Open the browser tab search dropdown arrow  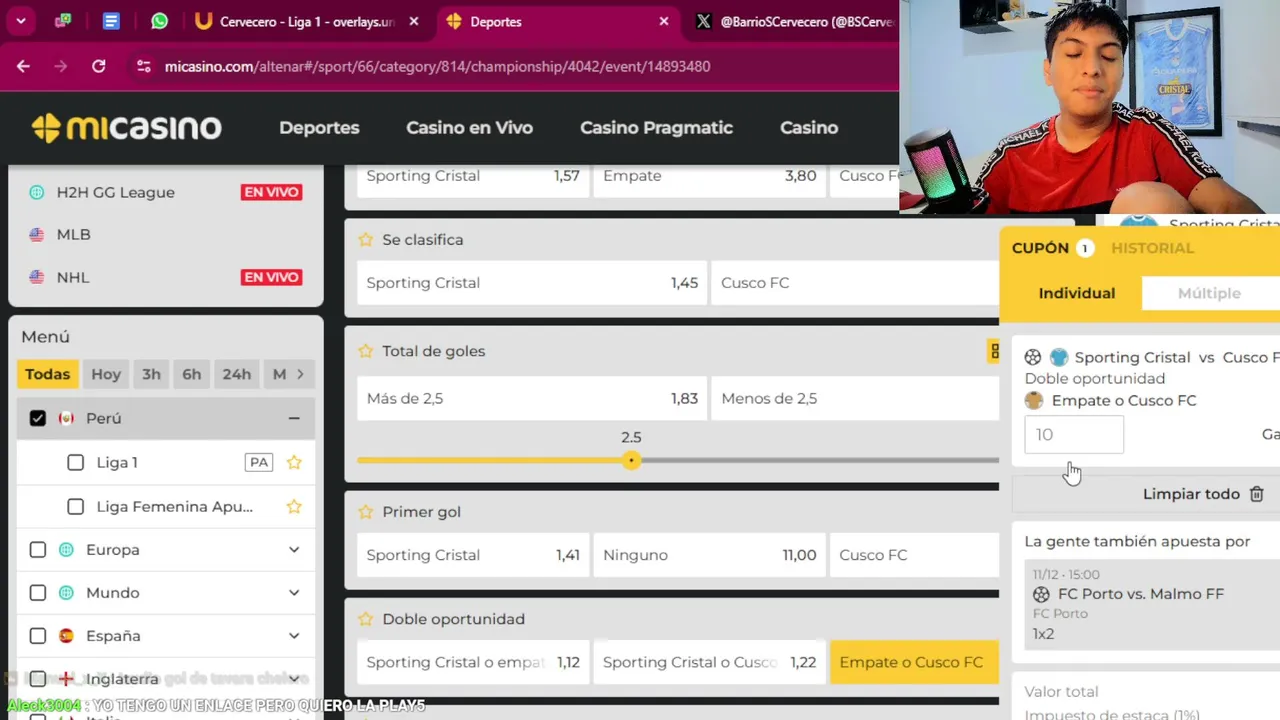21,21
